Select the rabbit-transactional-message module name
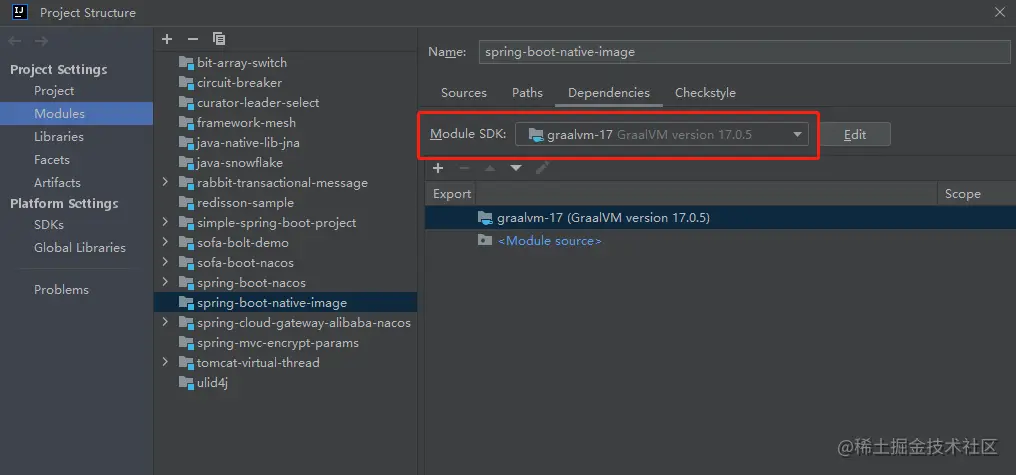Viewport: 1016px width, 475px height. (283, 183)
